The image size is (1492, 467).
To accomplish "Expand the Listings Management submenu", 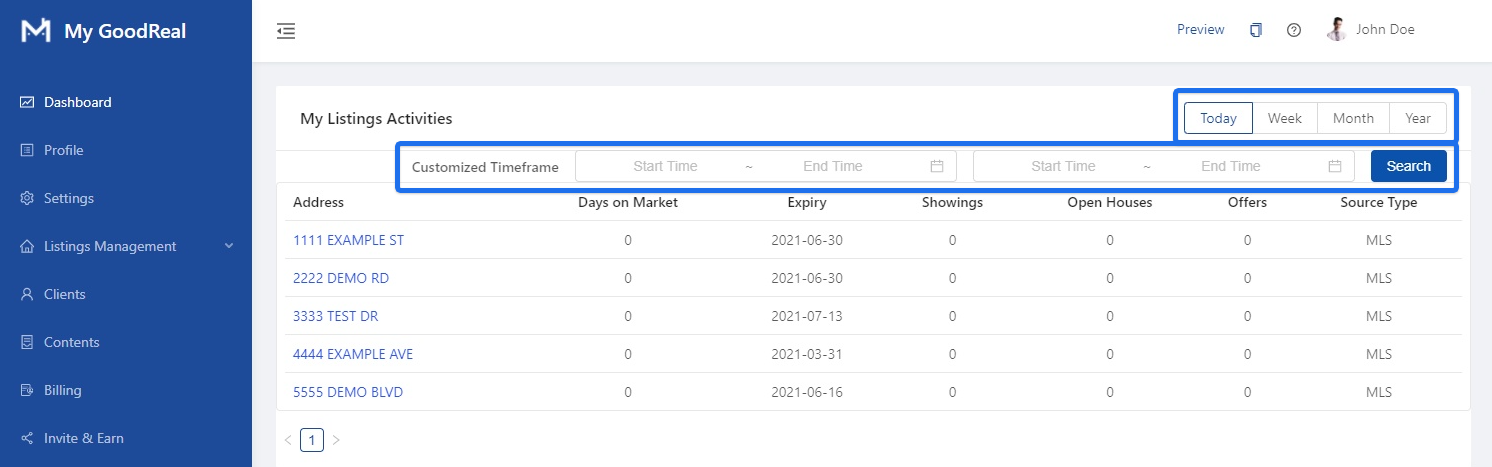I will point(228,246).
